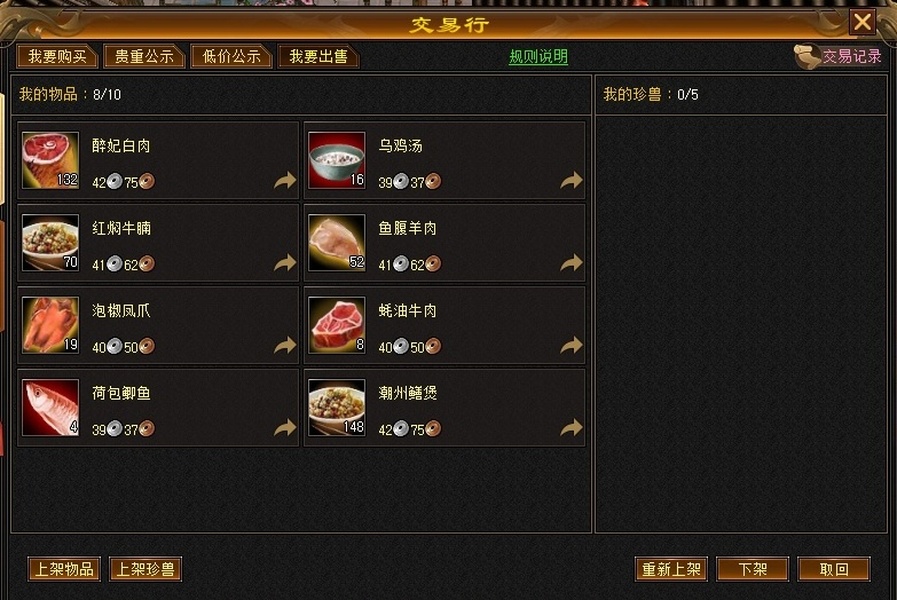Click the 上架珍兽 button

[x=145, y=569]
